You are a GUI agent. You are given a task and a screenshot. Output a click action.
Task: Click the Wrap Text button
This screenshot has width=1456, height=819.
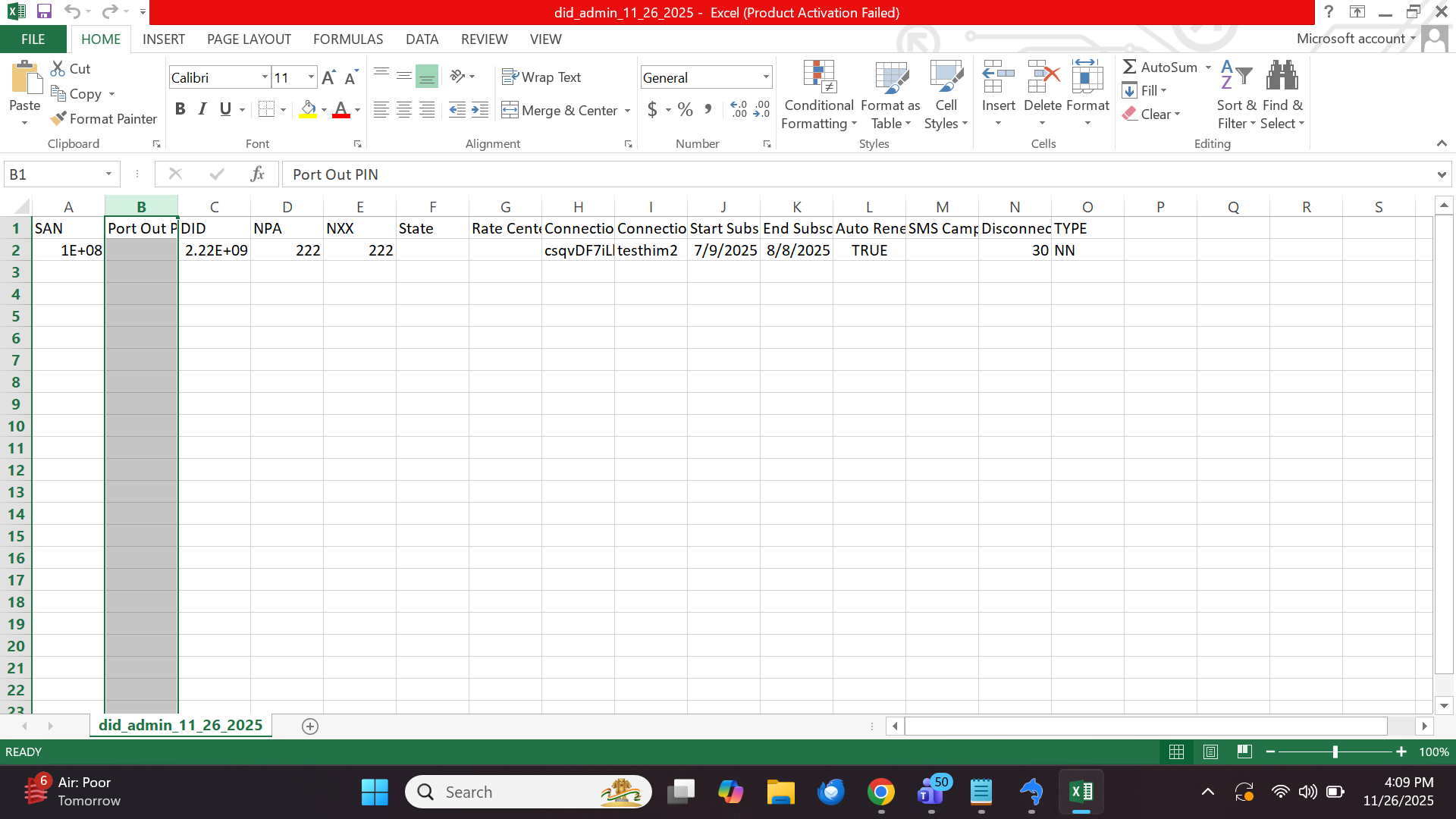click(x=541, y=77)
